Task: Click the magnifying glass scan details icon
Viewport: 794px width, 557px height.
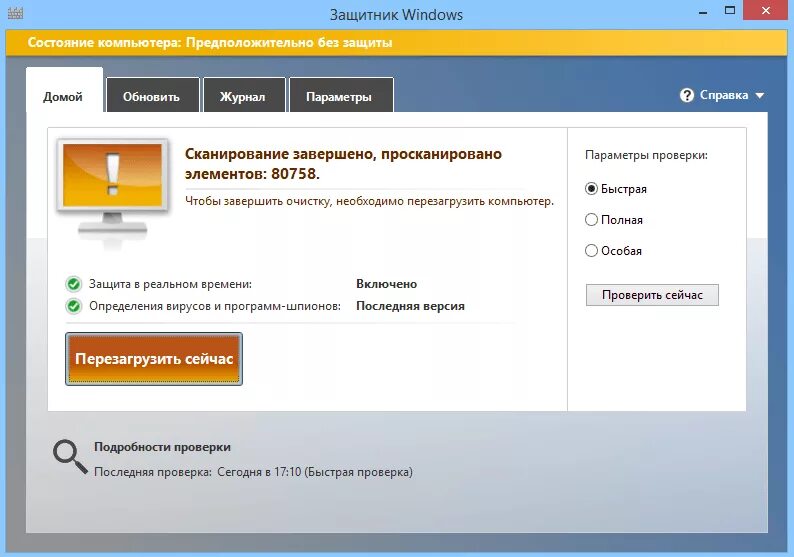Action: [x=70, y=456]
